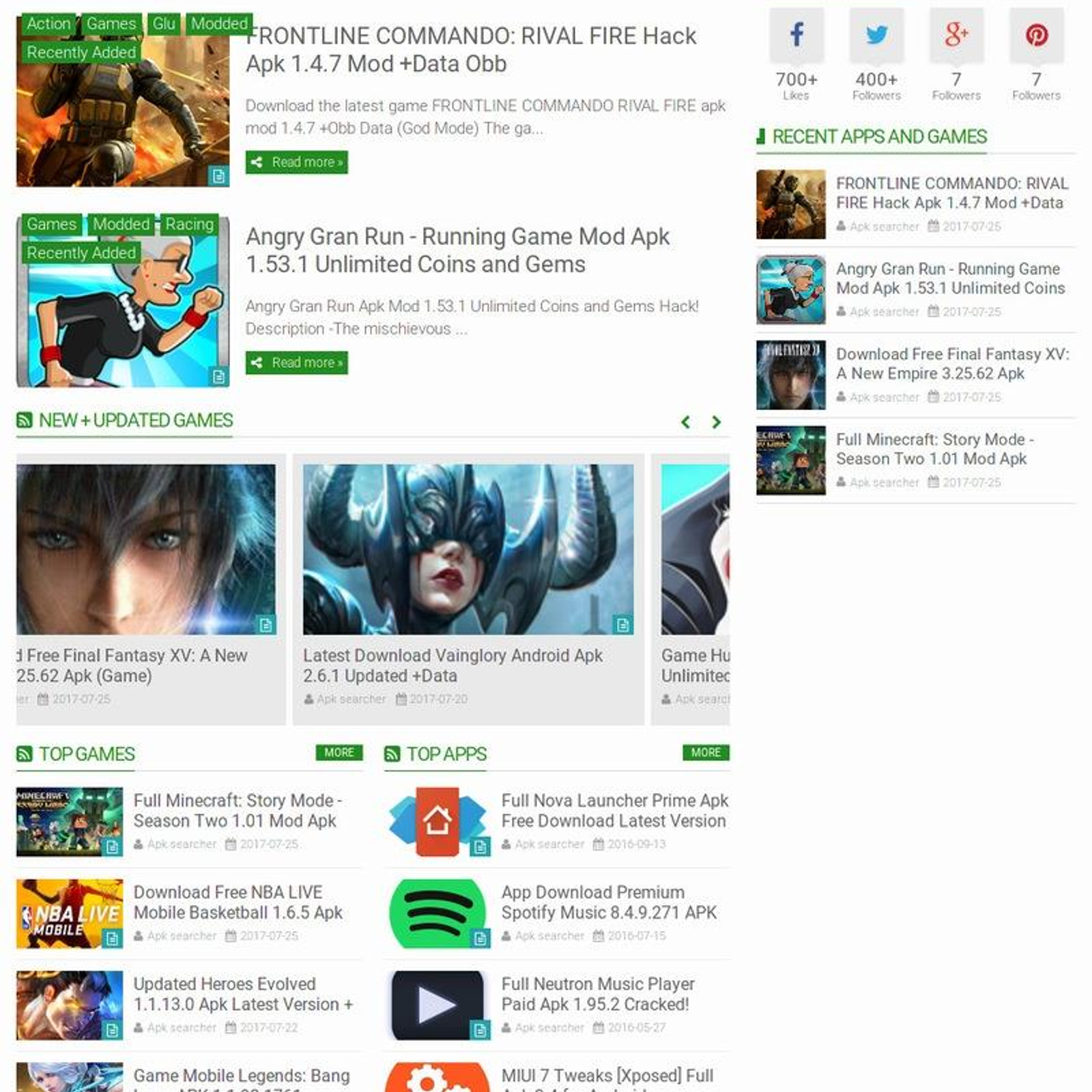Open the MIUI 7 Tweaks gear icon
Screen dimensions: 1092x1092
point(437,1078)
